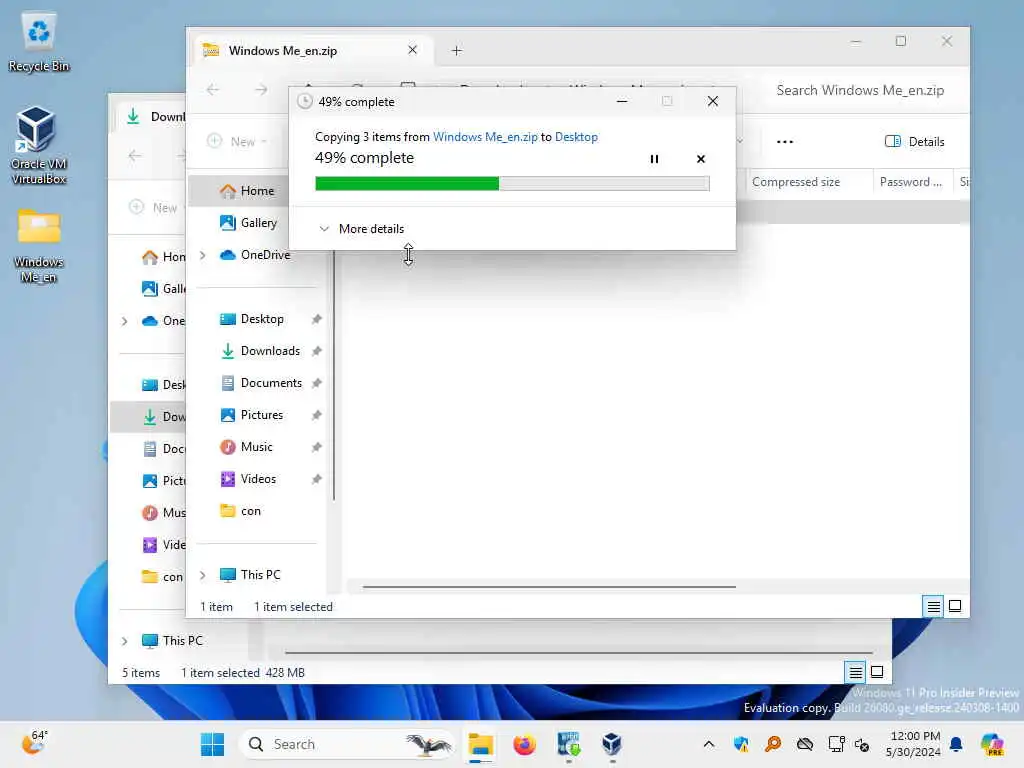
Task: Expand the This PC chevron in front window
Action: 202,575
